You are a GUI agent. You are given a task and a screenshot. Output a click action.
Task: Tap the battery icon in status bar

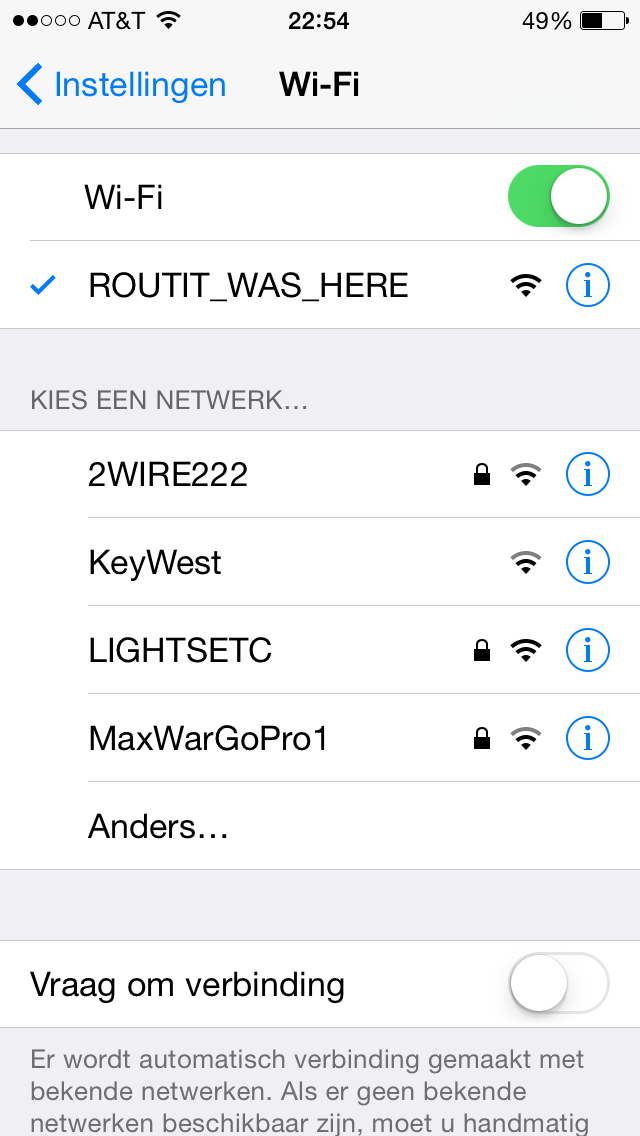[604, 21]
